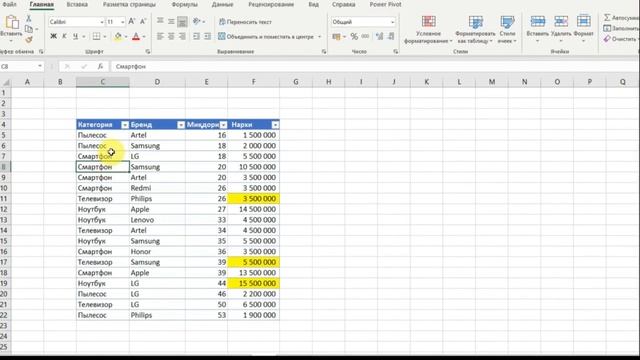The image size is (640, 360).
Task: Toggle Wrap Text (Переносить текст)
Action: 245,22
